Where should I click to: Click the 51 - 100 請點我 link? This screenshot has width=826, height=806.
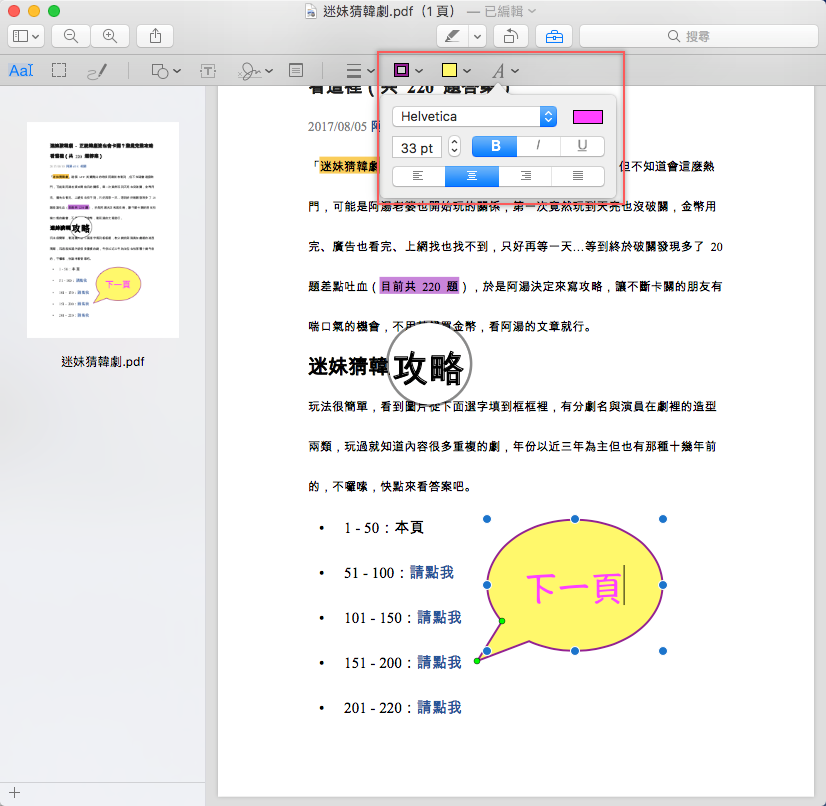[431, 572]
